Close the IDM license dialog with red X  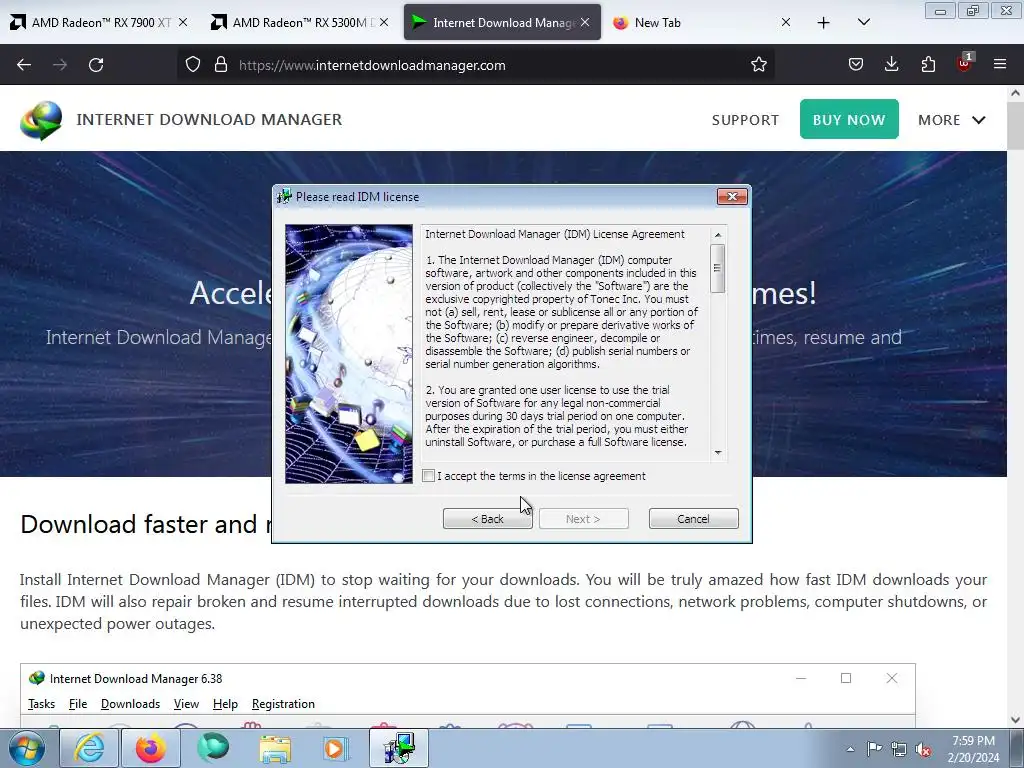[x=732, y=197]
